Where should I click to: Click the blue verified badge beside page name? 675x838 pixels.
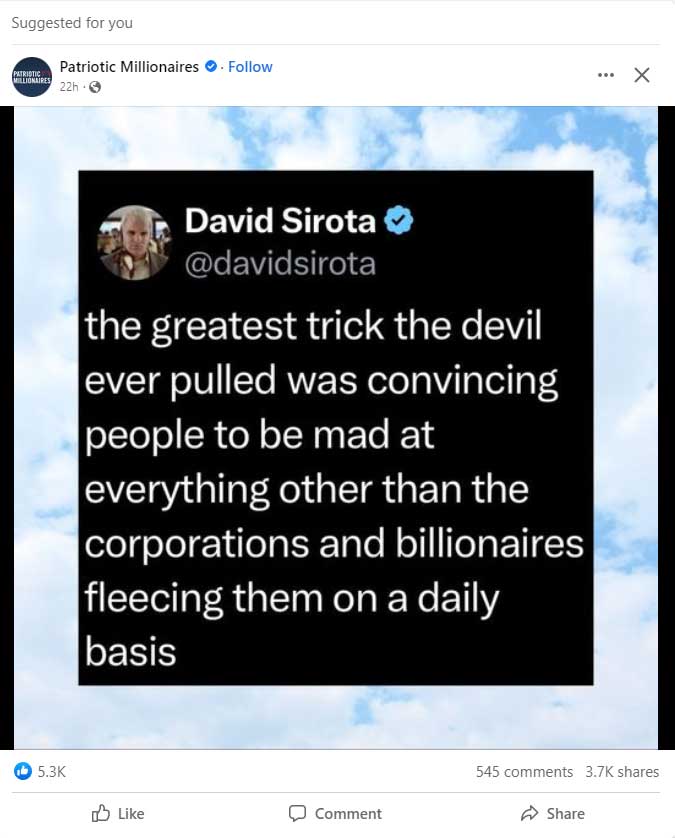coord(211,67)
